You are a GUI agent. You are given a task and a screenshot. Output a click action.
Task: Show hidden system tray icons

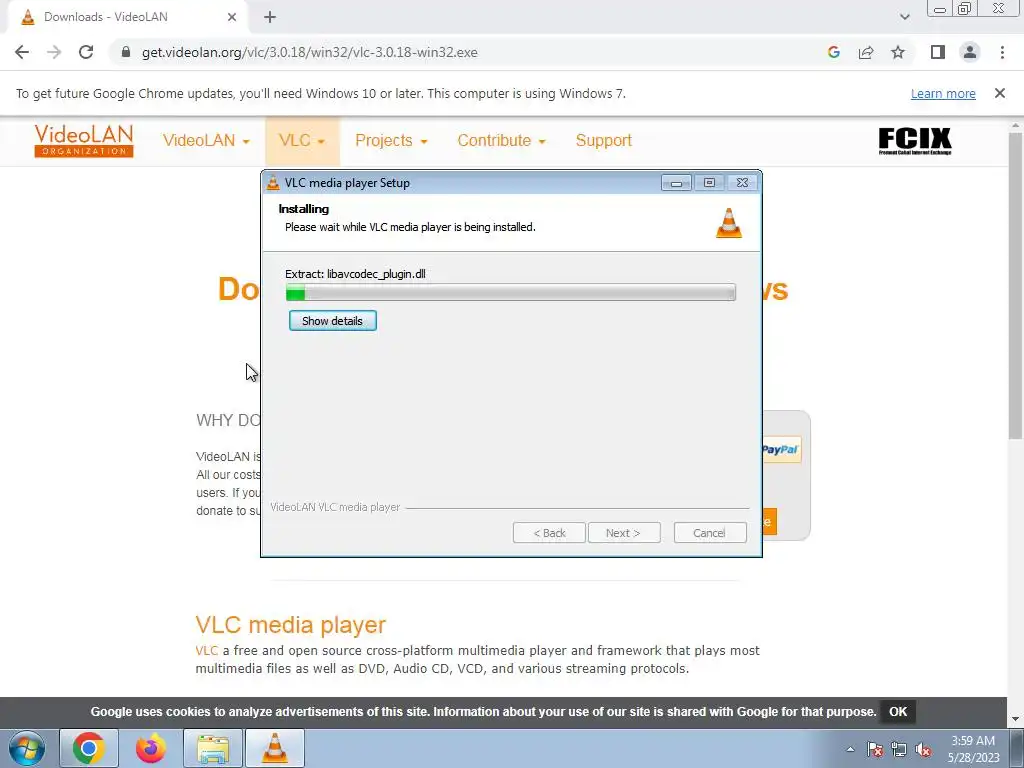click(x=850, y=749)
